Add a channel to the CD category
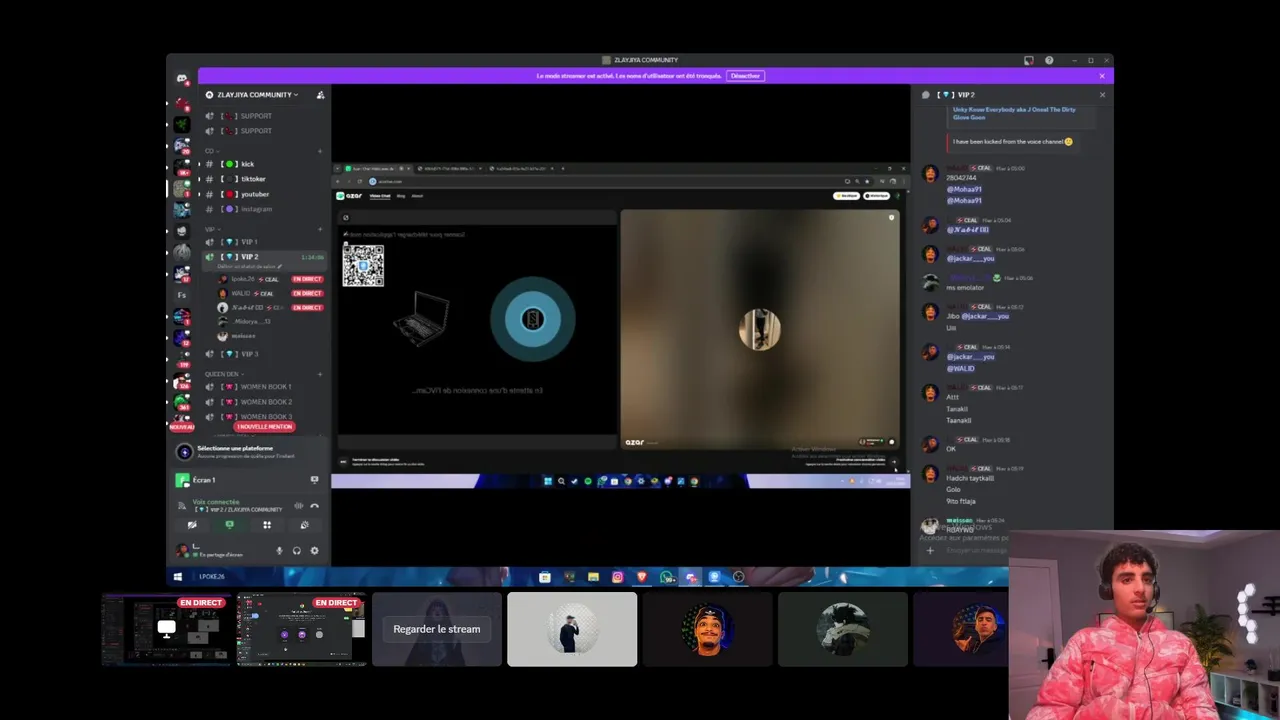 320,151
